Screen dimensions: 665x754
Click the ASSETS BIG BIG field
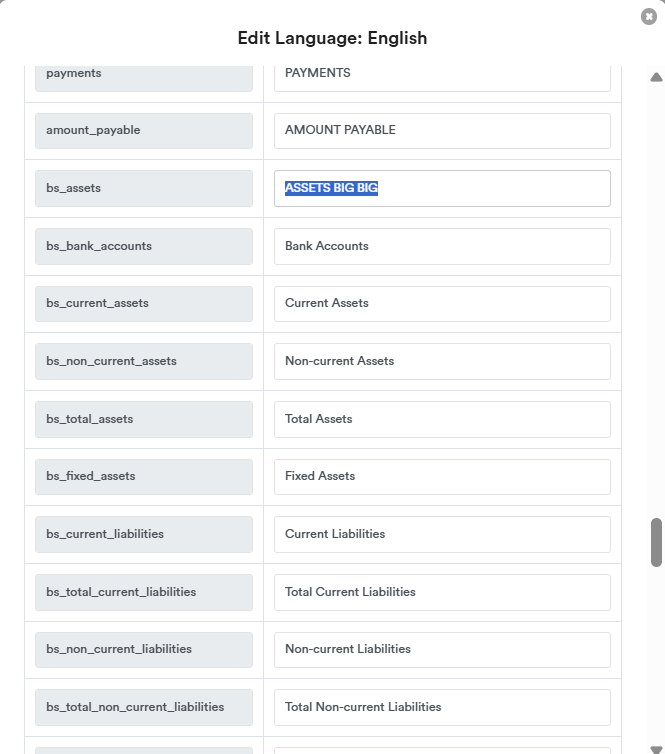click(442, 188)
